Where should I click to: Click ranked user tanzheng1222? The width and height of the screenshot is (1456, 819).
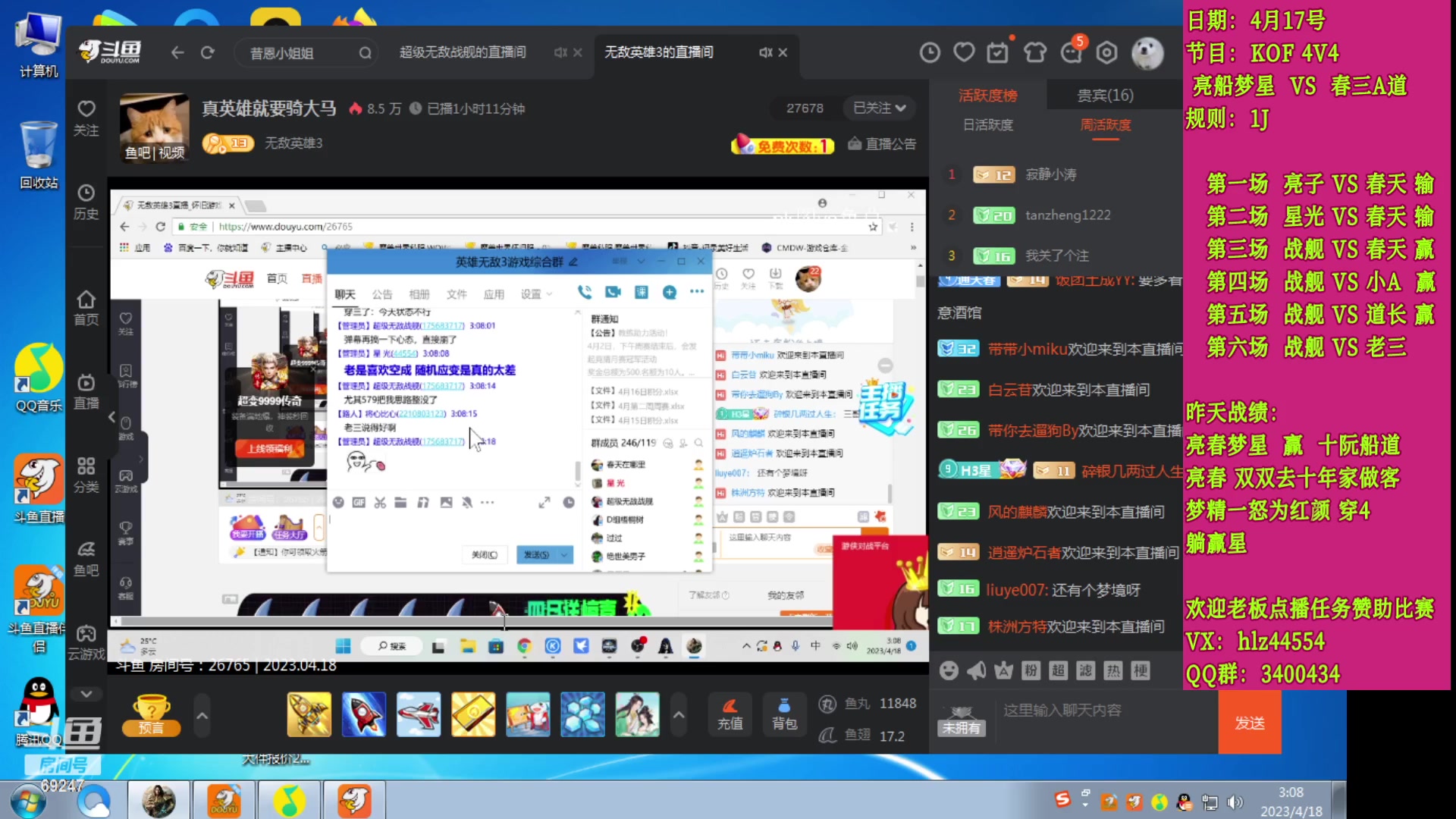(1068, 215)
